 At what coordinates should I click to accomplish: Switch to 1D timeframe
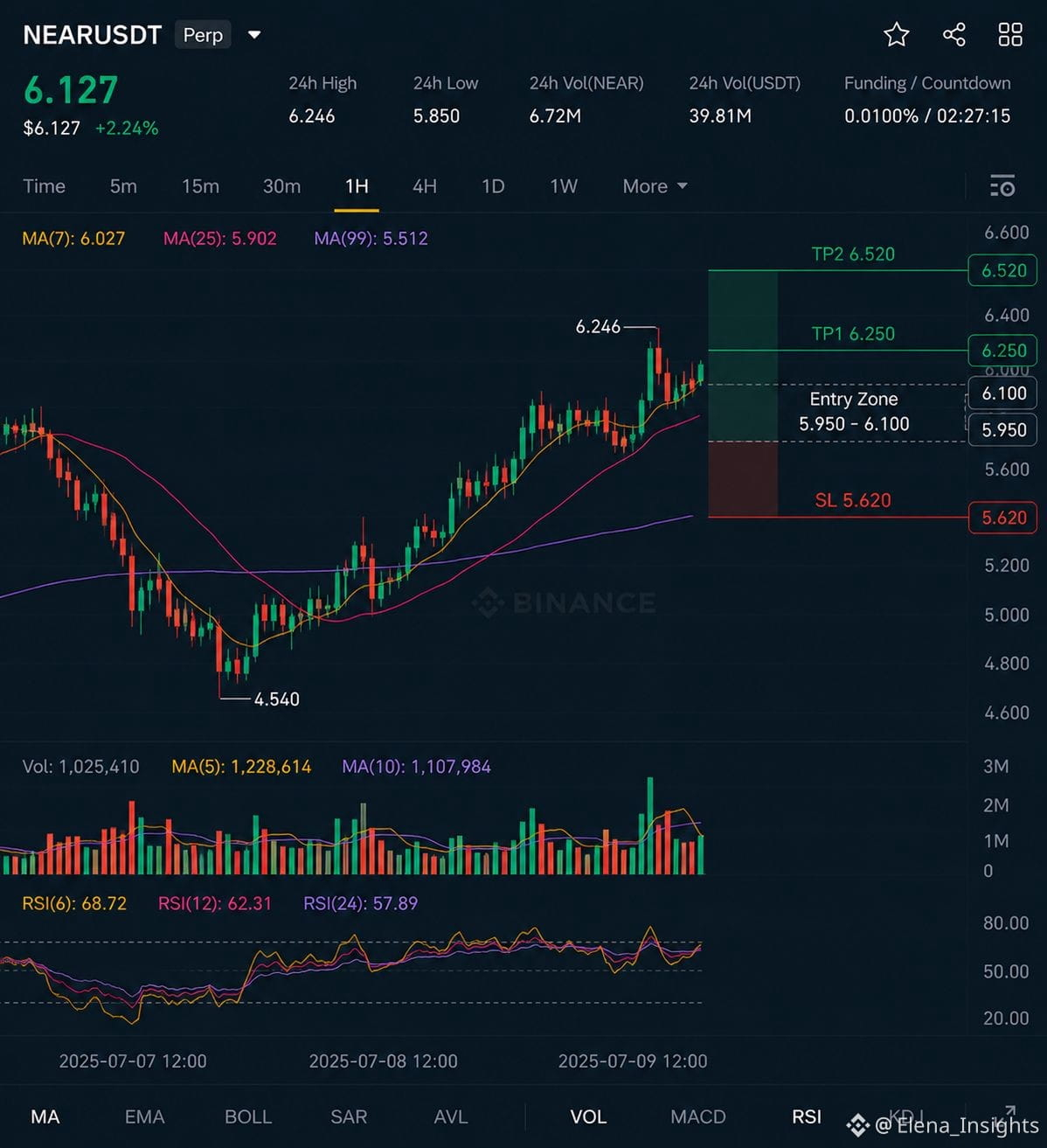coord(493,186)
